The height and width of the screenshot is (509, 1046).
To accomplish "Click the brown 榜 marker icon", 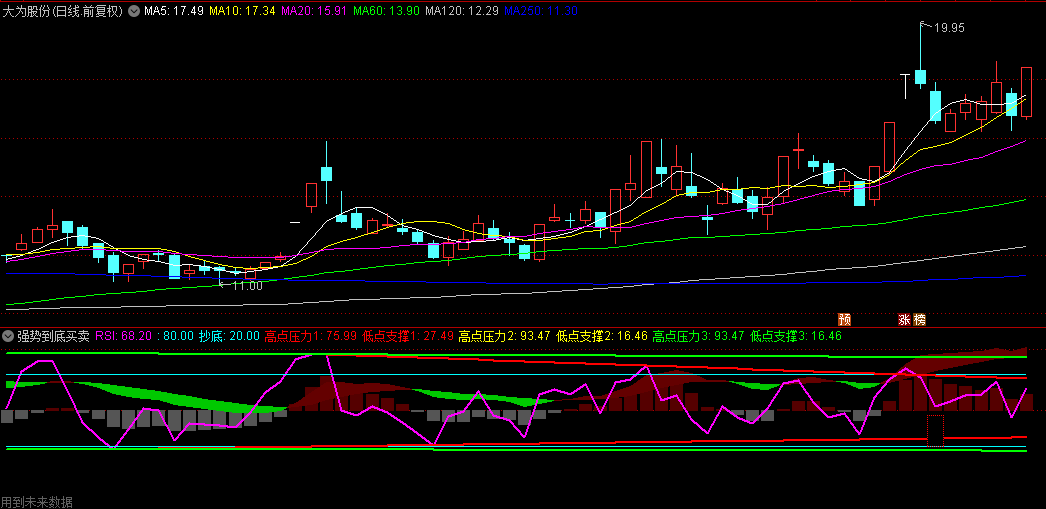I will (920, 320).
